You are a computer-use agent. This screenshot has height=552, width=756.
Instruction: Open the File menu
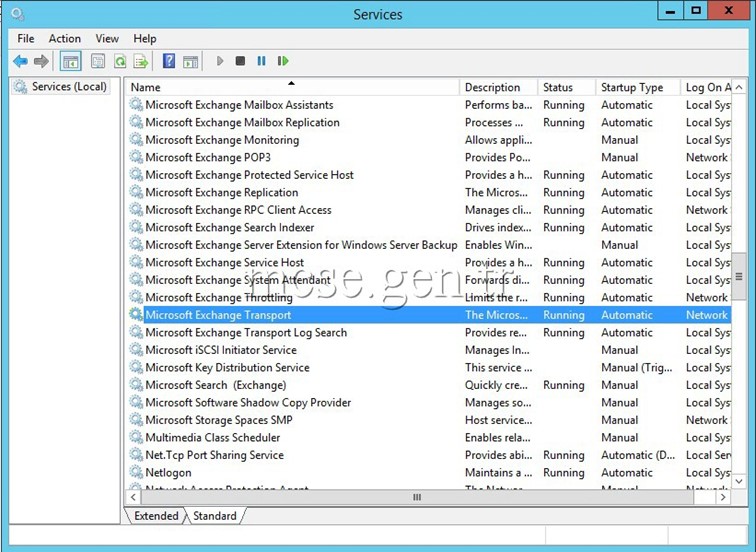(26, 39)
